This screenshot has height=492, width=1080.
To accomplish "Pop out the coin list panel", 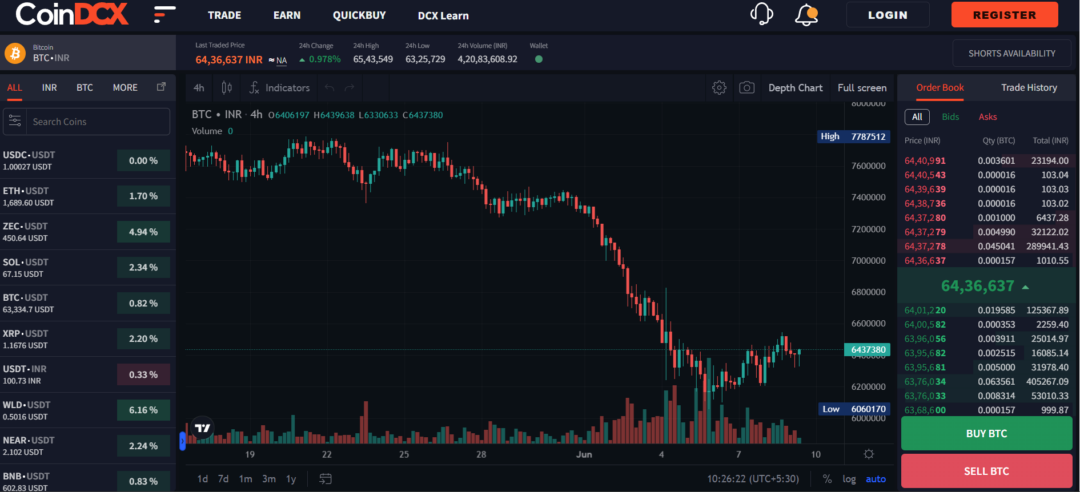I will (x=161, y=87).
